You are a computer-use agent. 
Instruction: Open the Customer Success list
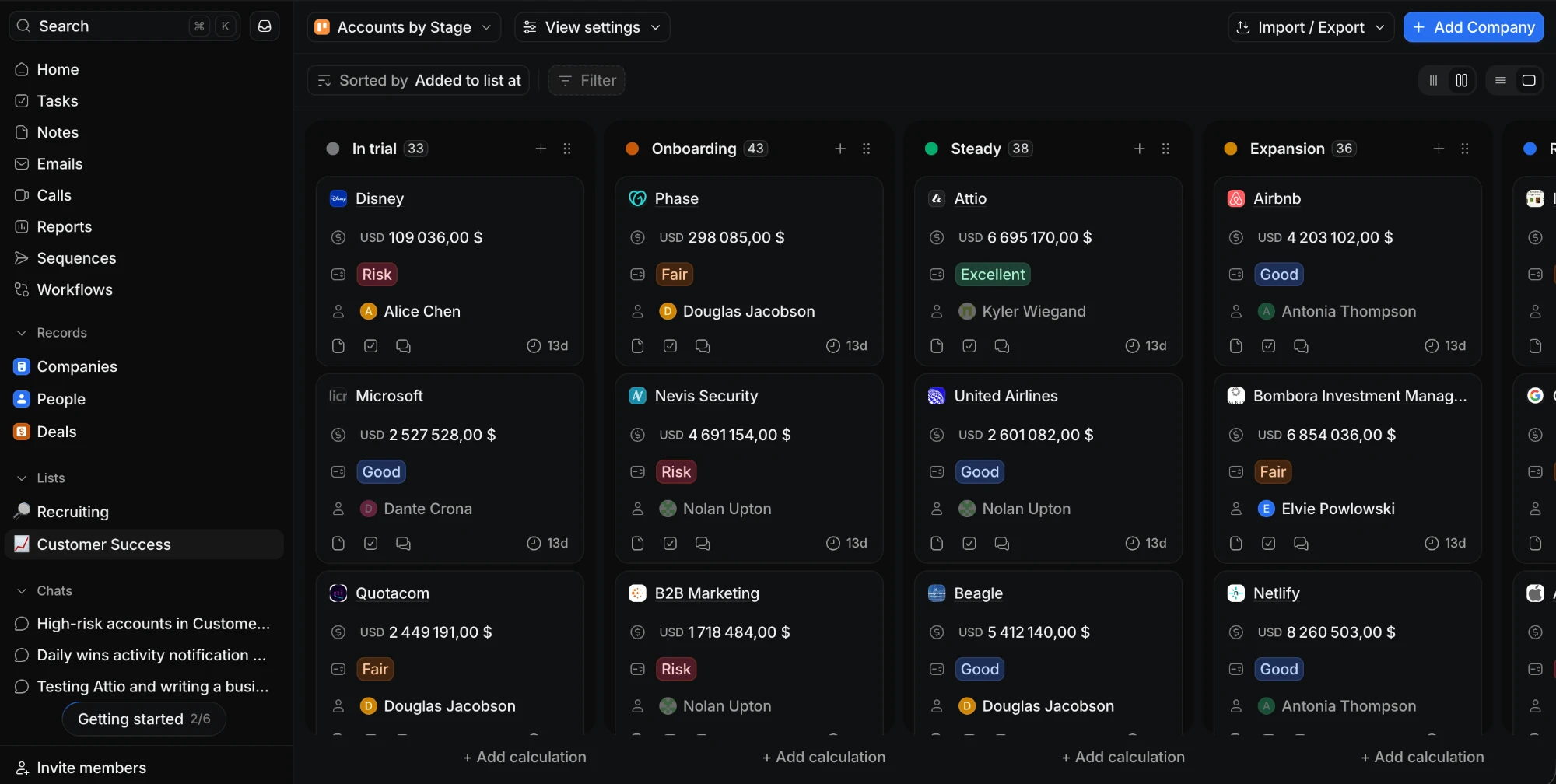click(x=145, y=544)
